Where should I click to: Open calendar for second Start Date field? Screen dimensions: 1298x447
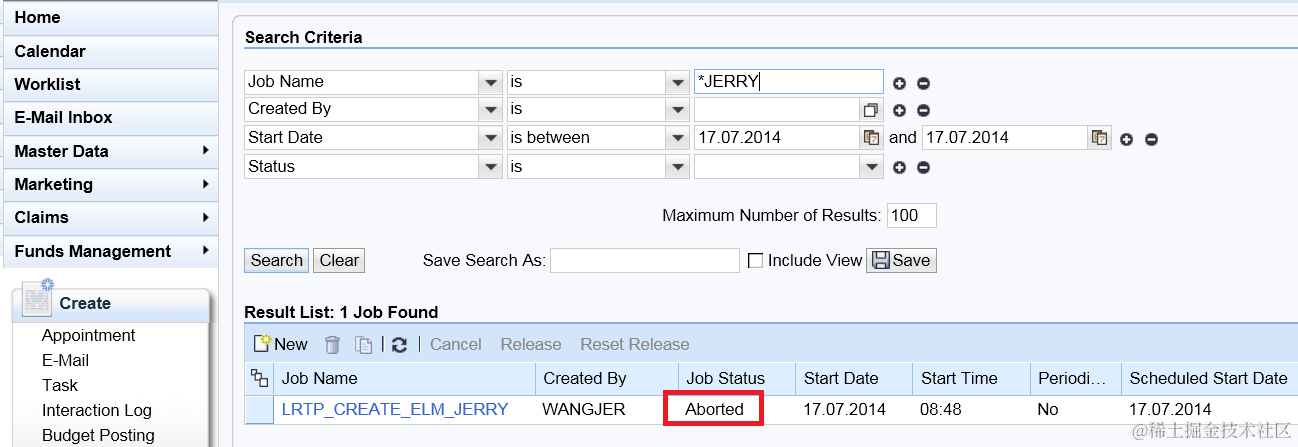click(1100, 138)
